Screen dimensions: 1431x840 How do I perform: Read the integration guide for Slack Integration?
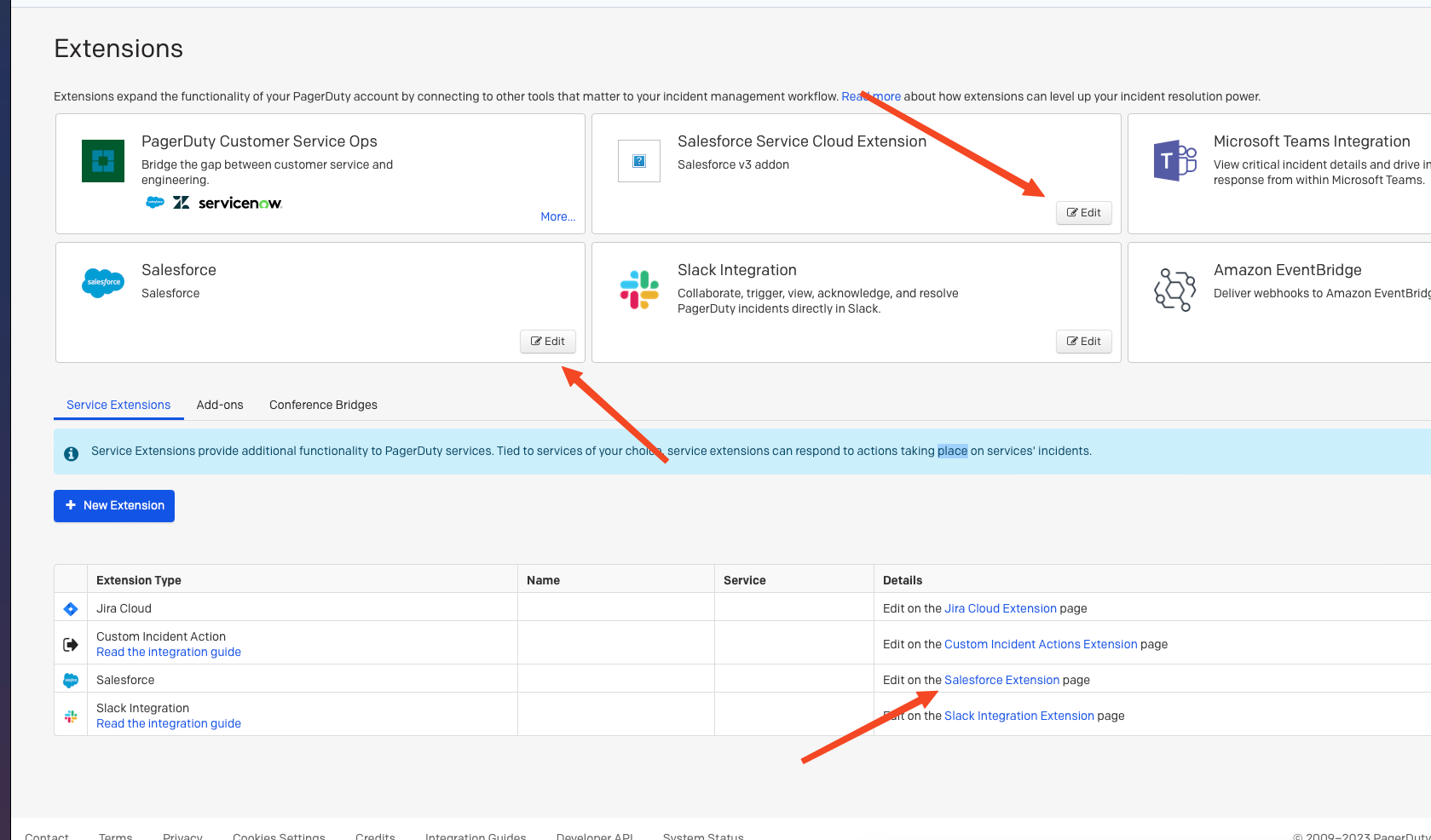click(x=169, y=723)
